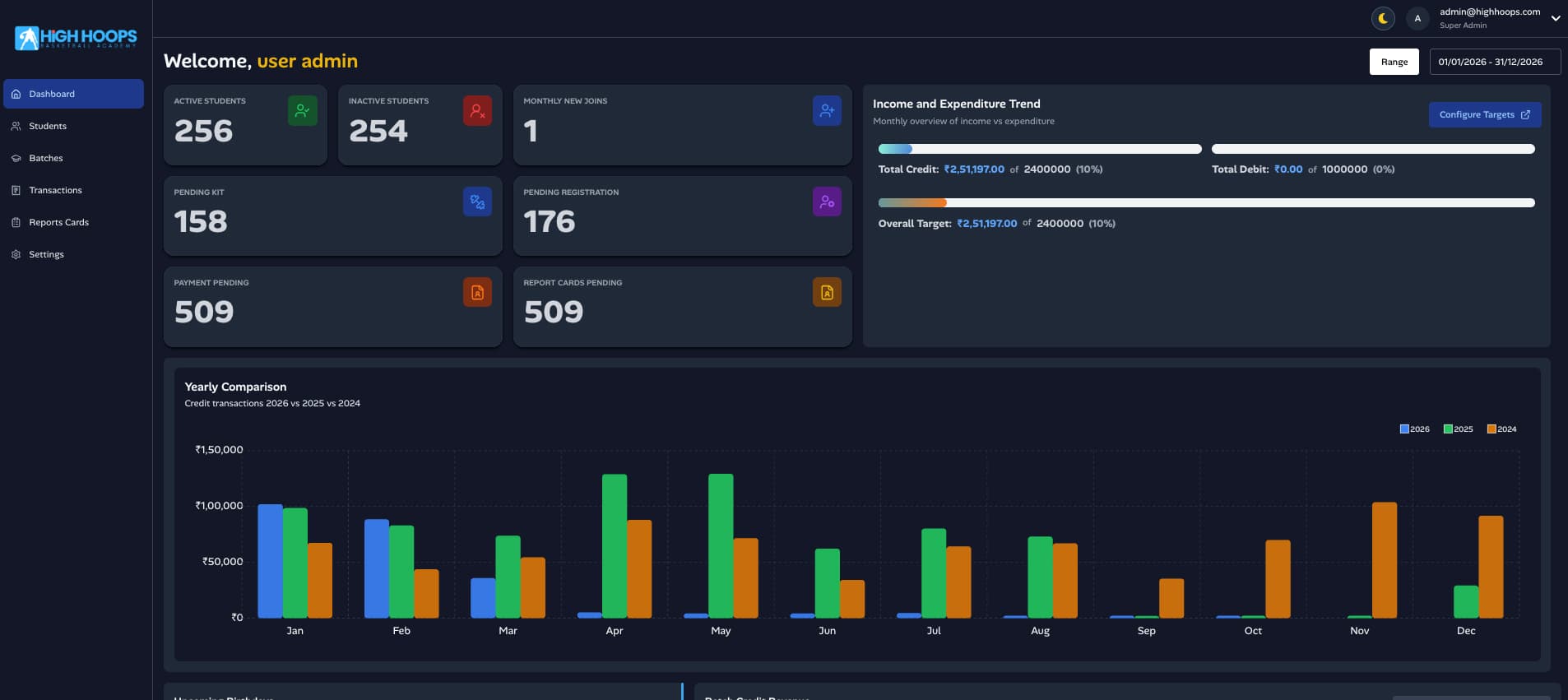
Task: Click the red Inactive Students icon
Action: (477, 110)
